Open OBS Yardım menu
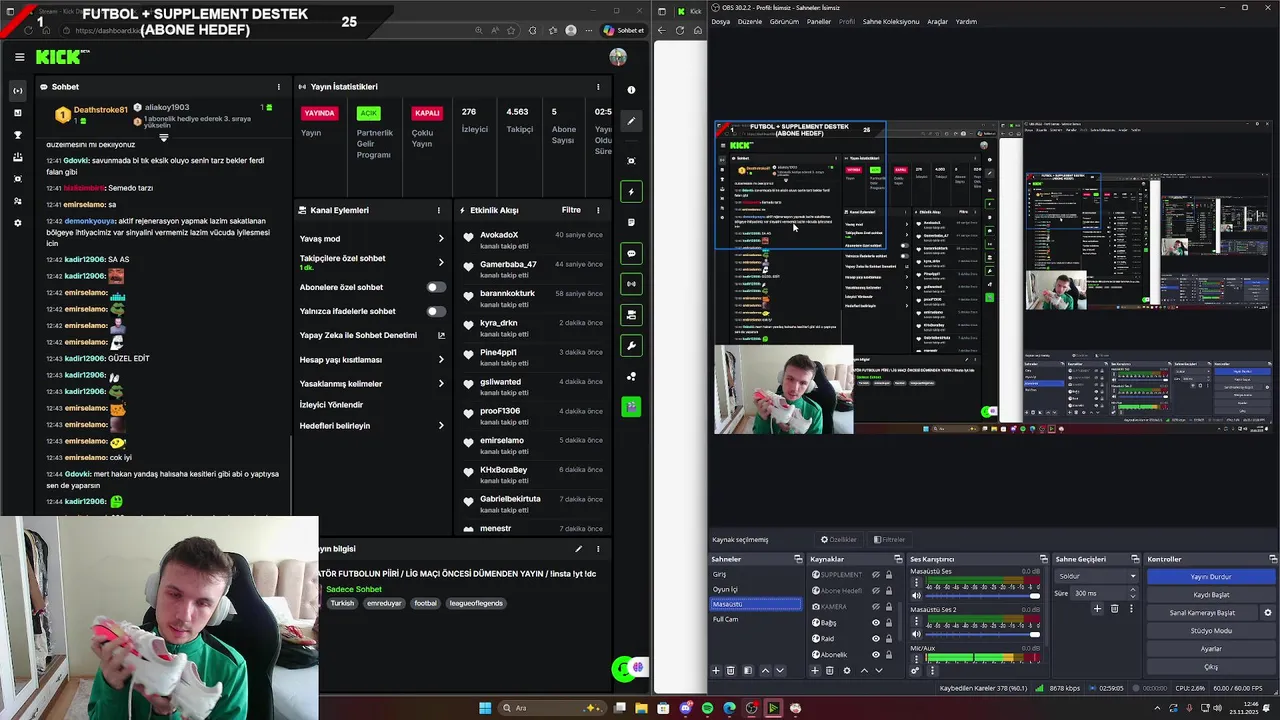The height and width of the screenshot is (720, 1280). pos(966,21)
